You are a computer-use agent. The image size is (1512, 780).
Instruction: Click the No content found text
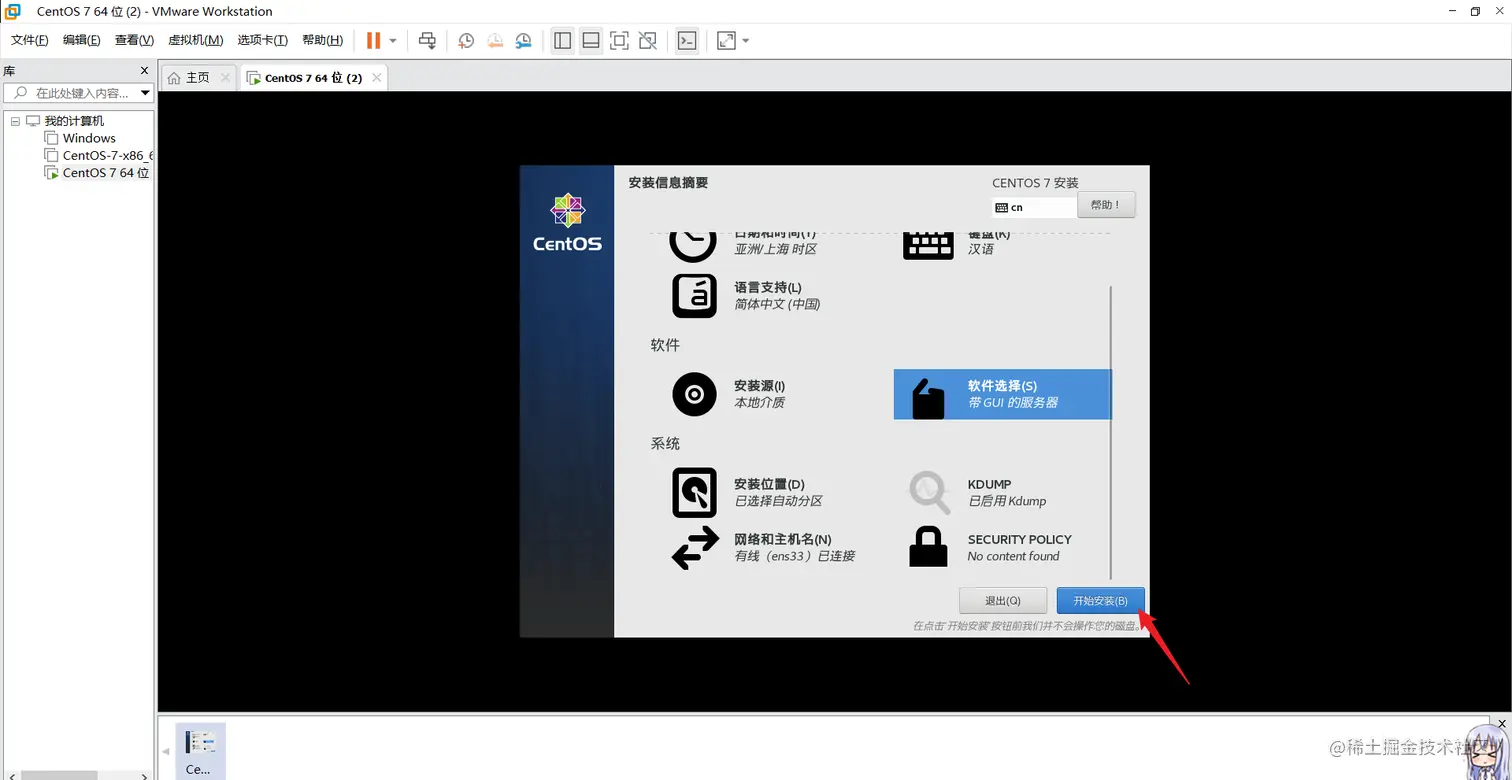[x=1013, y=556]
